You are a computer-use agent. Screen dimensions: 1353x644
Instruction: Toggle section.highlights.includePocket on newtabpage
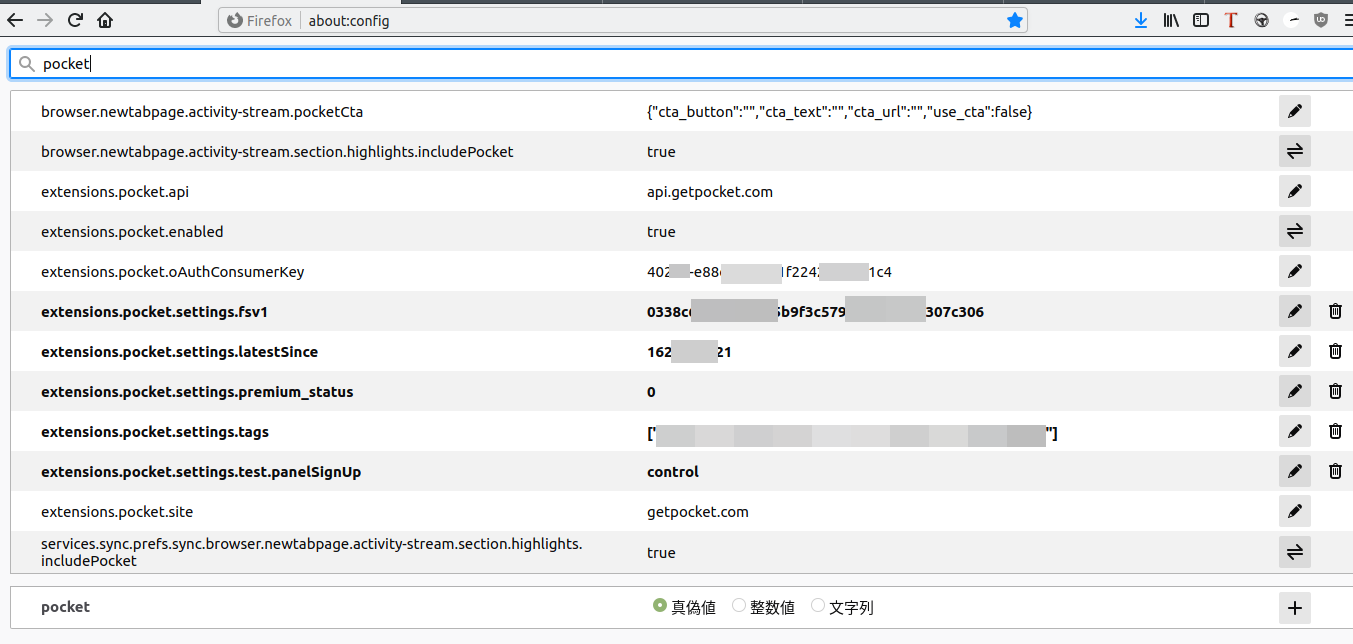tap(1294, 151)
